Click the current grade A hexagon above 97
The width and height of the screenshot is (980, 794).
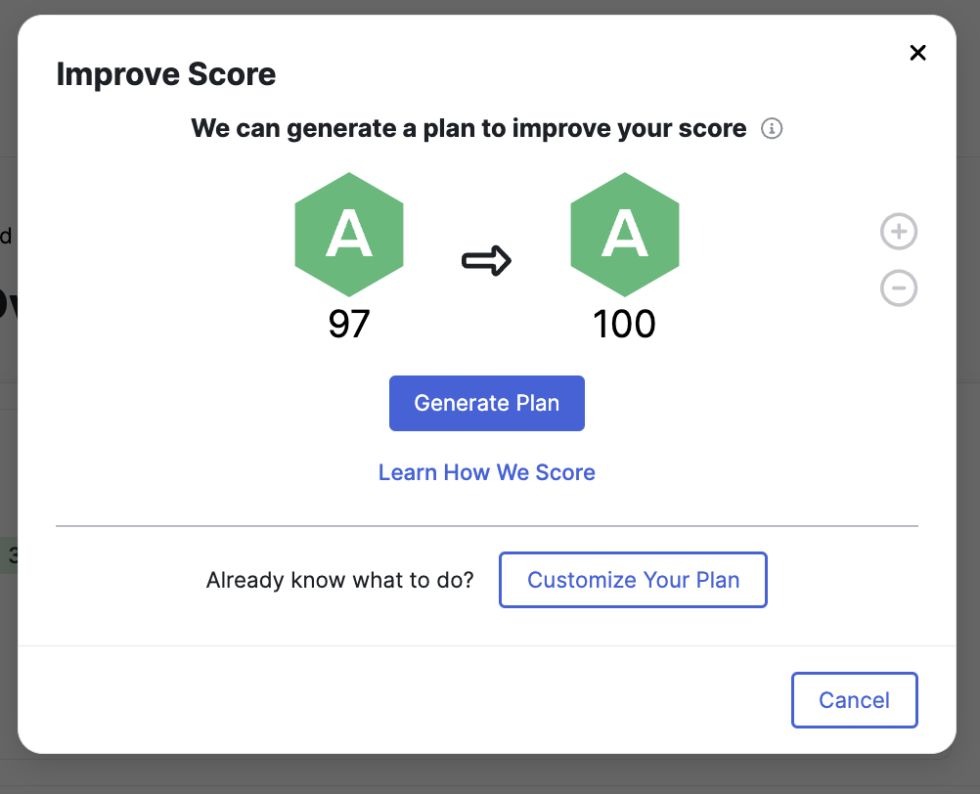(349, 235)
